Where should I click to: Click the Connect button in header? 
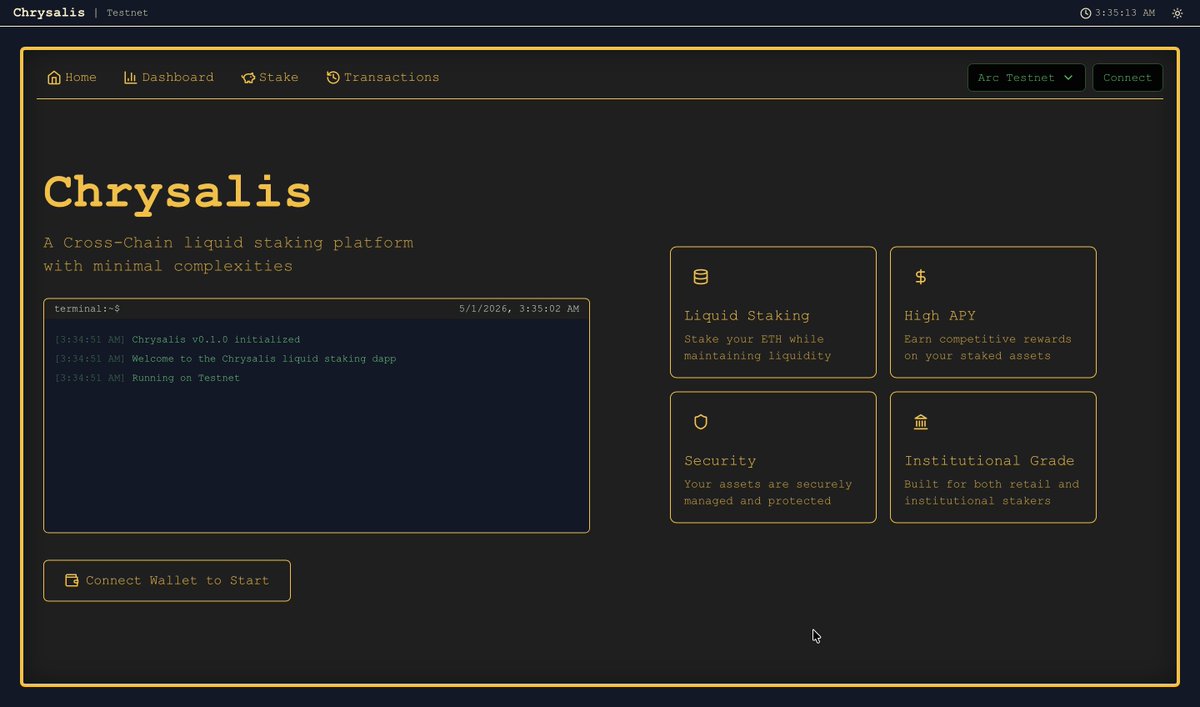click(x=1127, y=78)
